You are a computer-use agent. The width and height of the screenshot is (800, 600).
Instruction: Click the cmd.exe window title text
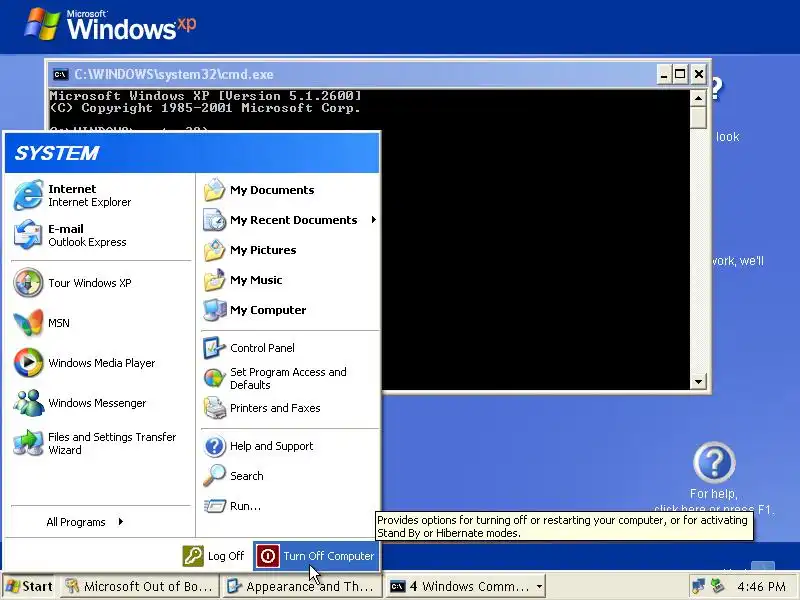[174, 74]
